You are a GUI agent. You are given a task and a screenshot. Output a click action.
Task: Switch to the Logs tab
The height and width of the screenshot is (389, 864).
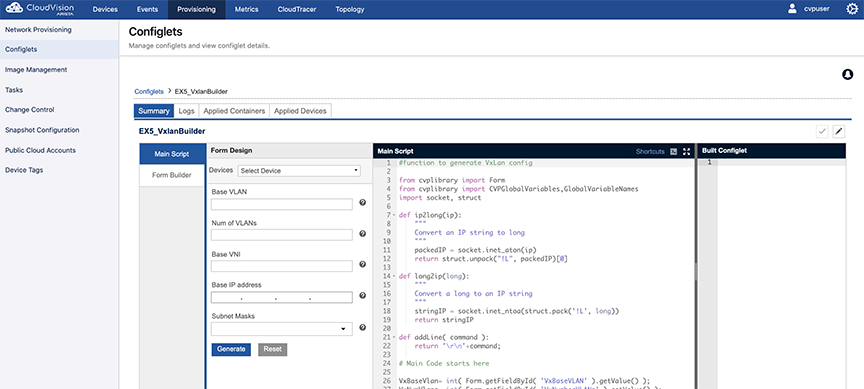tap(186, 111)
